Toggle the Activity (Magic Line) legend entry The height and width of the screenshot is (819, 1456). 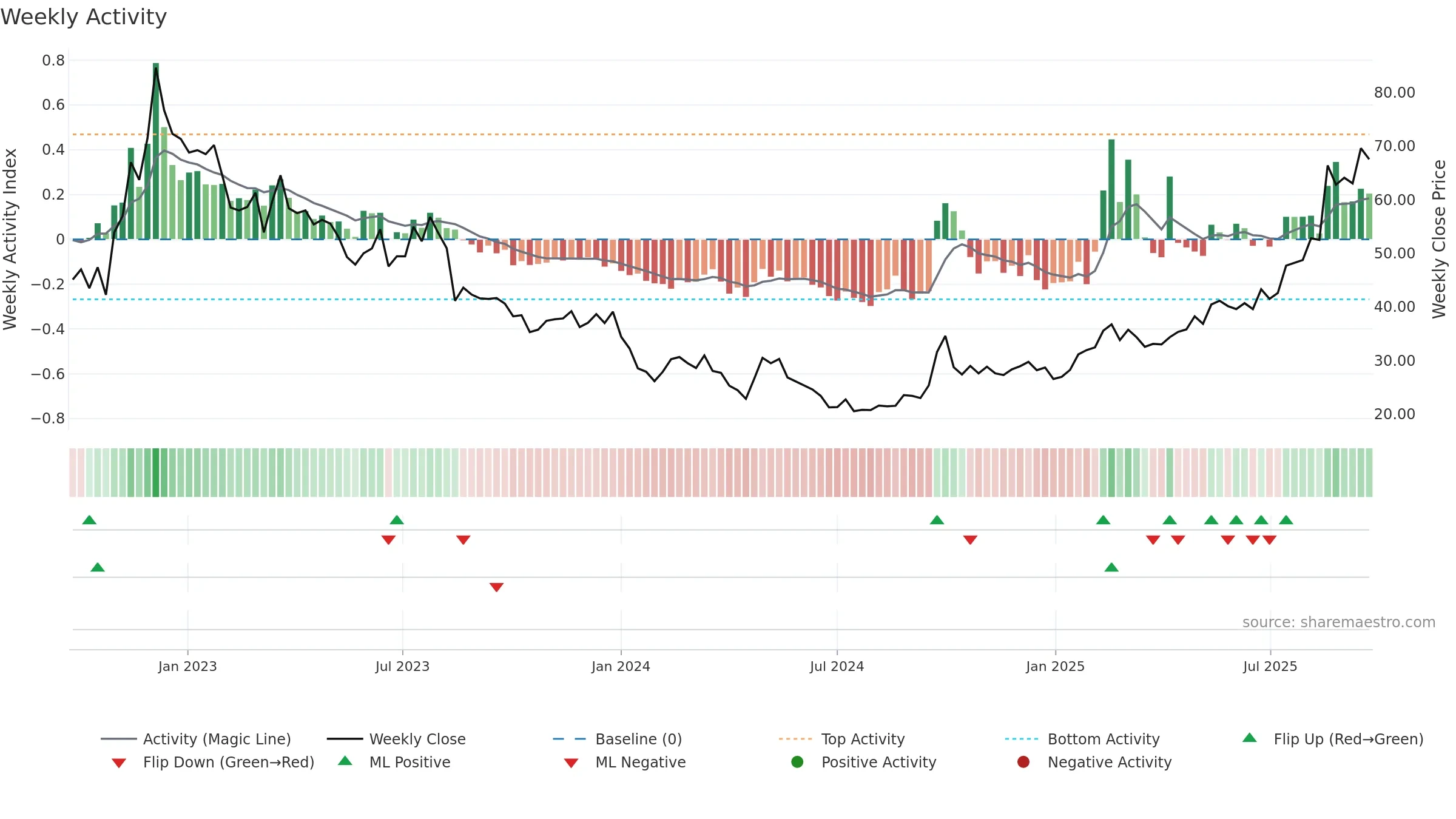click(x=196, y=739)
